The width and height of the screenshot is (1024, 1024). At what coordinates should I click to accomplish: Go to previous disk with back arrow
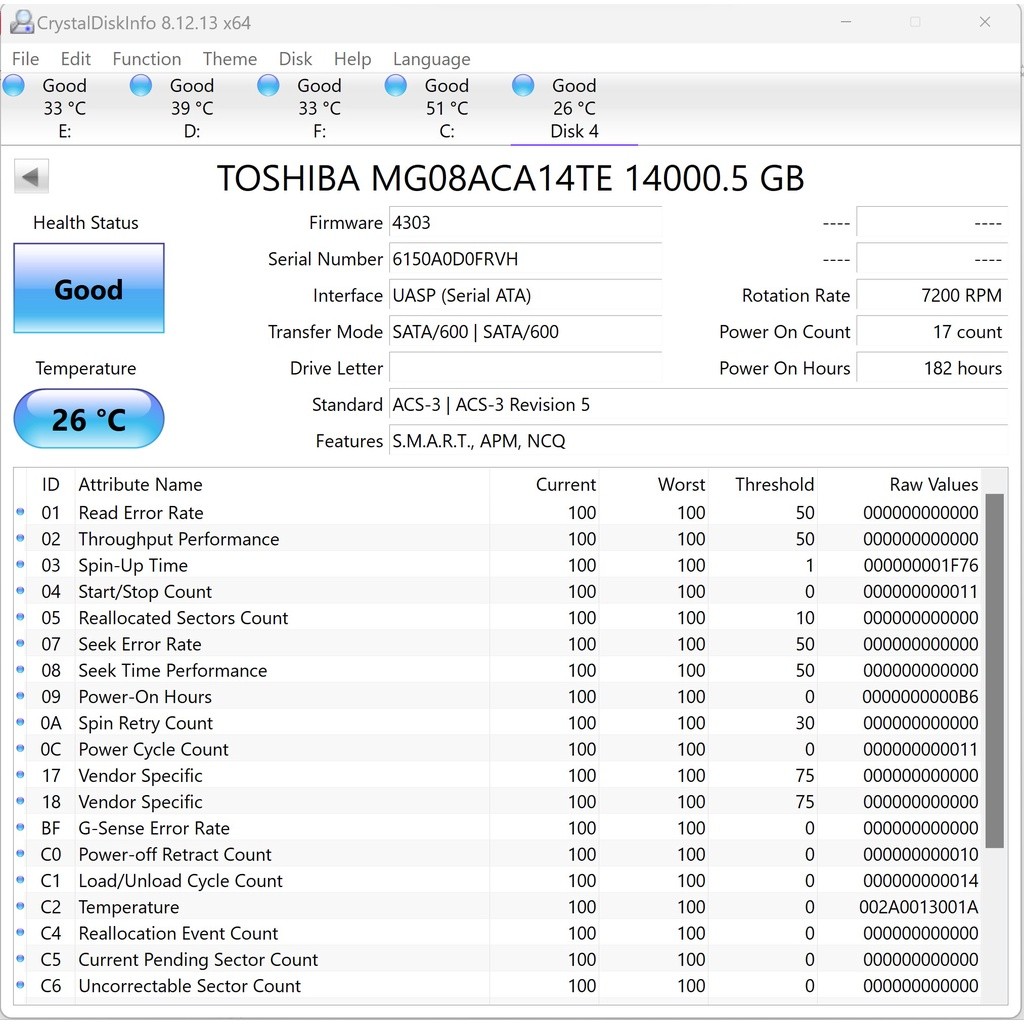click(31, 177)
